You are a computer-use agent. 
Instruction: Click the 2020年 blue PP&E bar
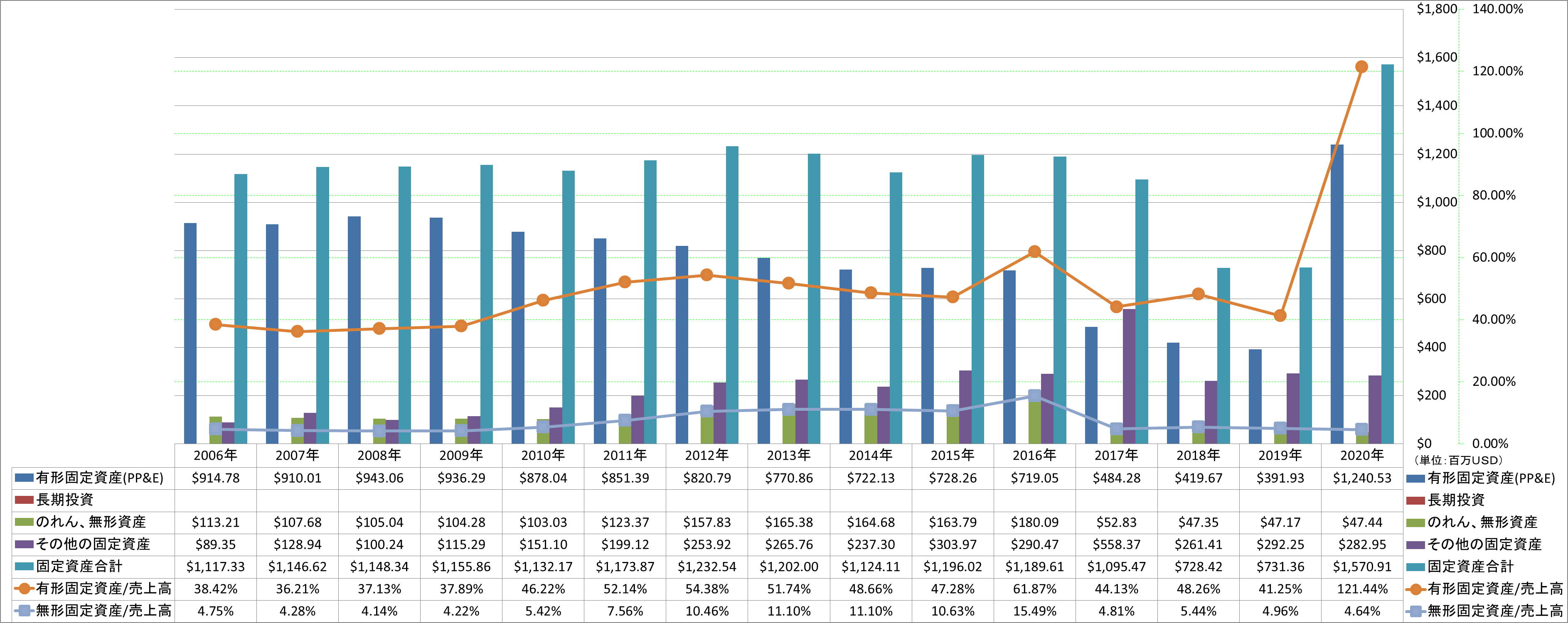click(1337, 294)
